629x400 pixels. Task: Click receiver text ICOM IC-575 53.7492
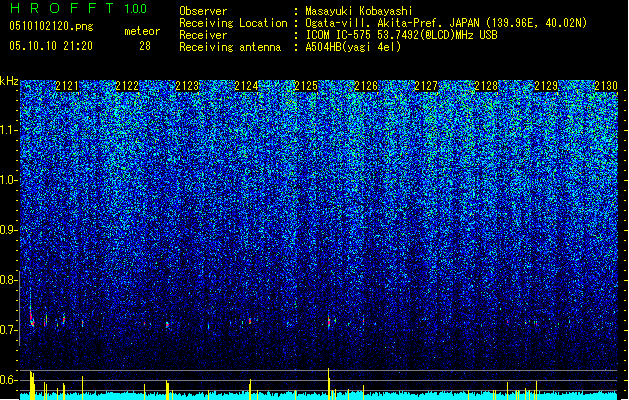(401, 35)
